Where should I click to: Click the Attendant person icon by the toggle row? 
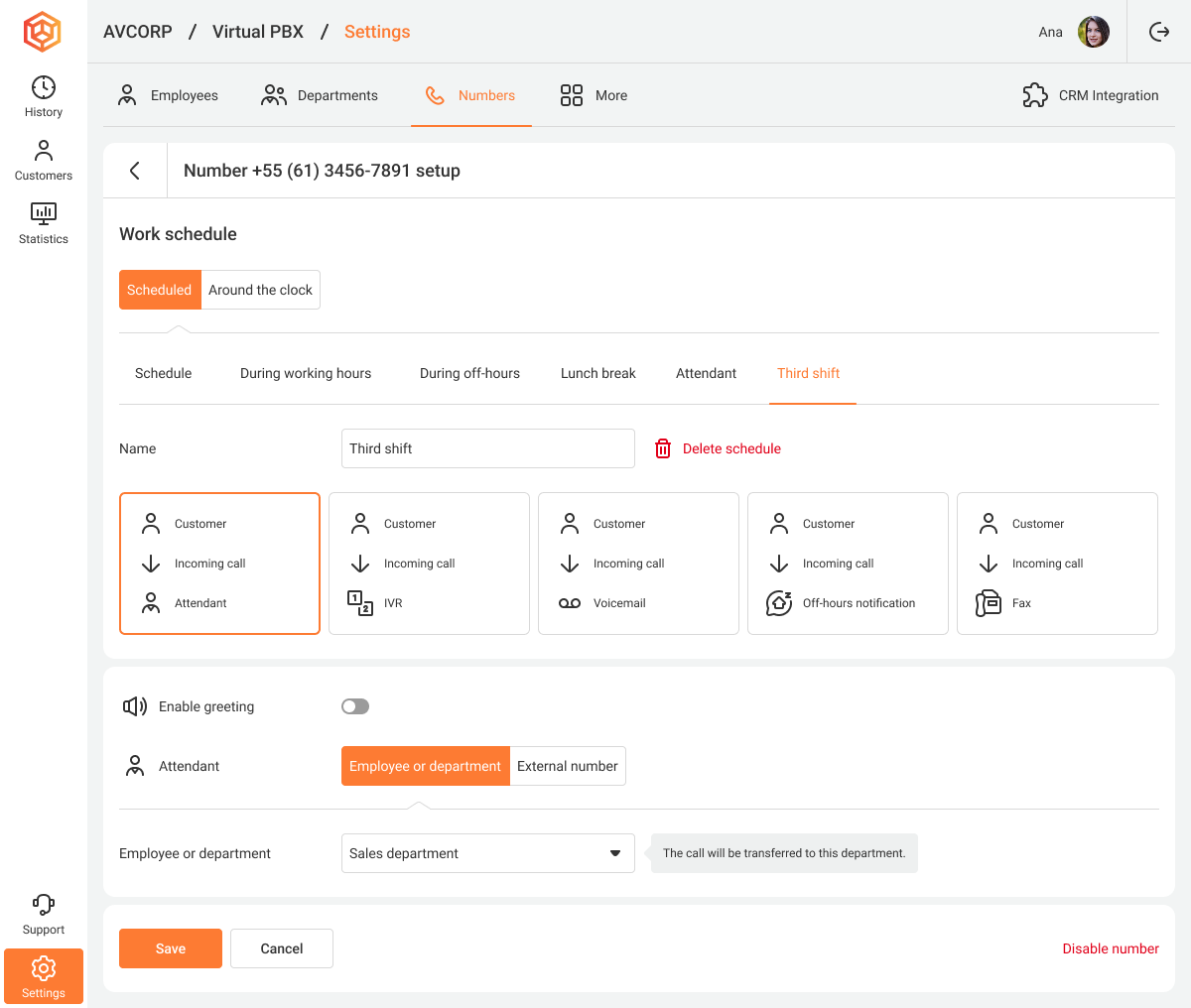135,766
